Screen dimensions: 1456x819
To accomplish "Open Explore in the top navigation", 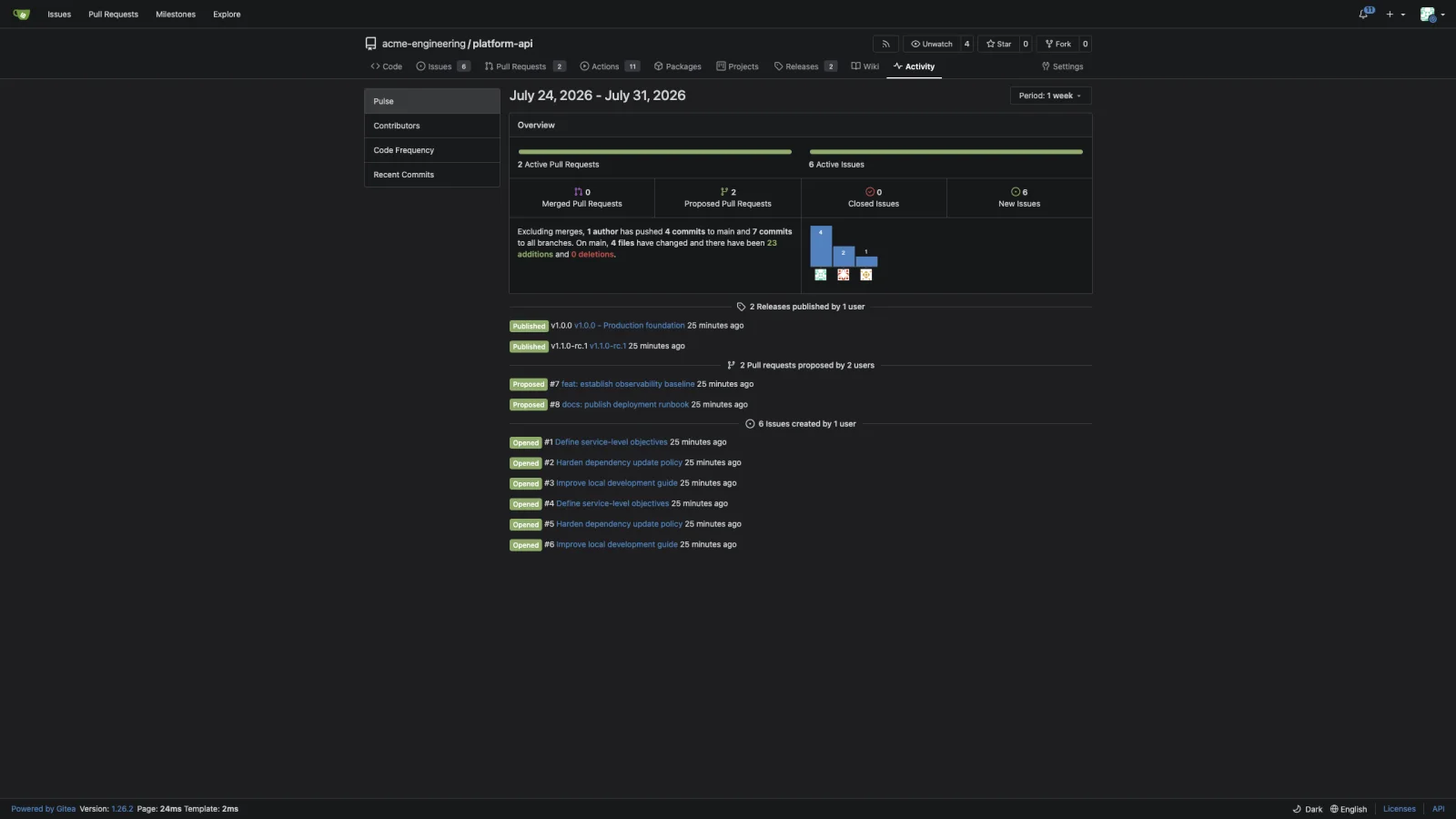I will pyautogui.click(x=227, y=15).
